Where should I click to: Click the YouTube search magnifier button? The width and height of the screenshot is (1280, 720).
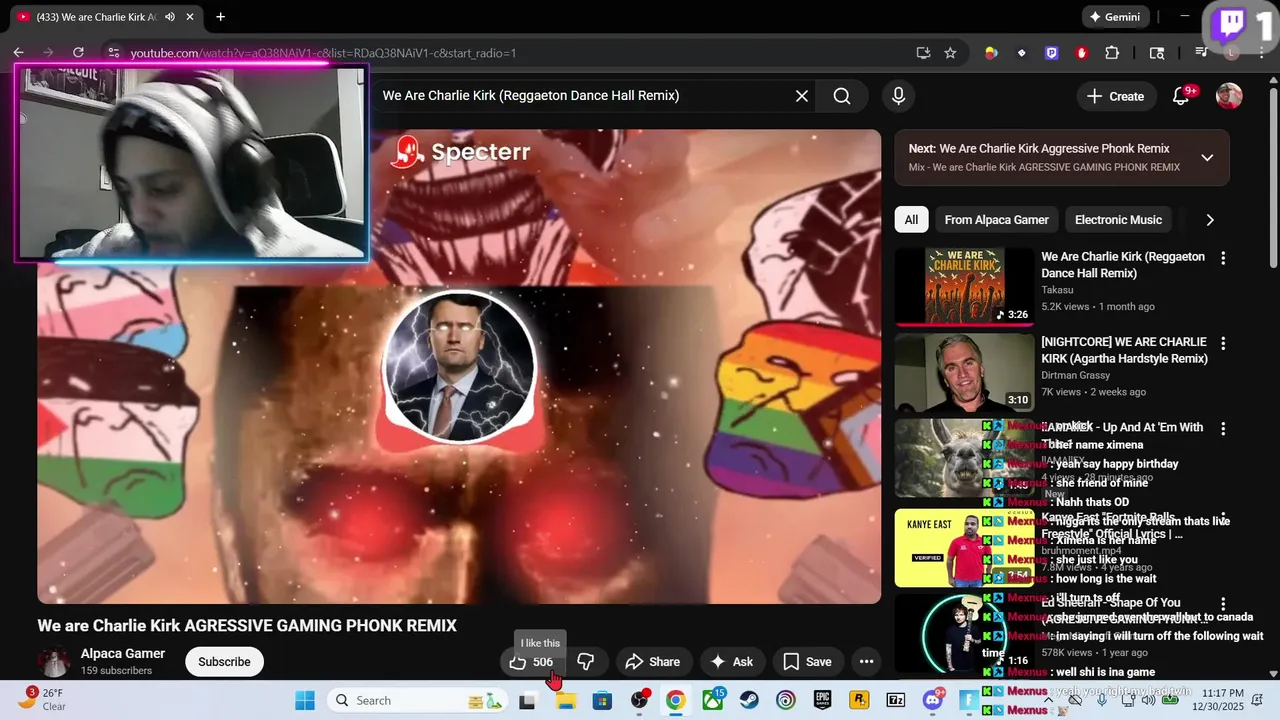[842, 96]
